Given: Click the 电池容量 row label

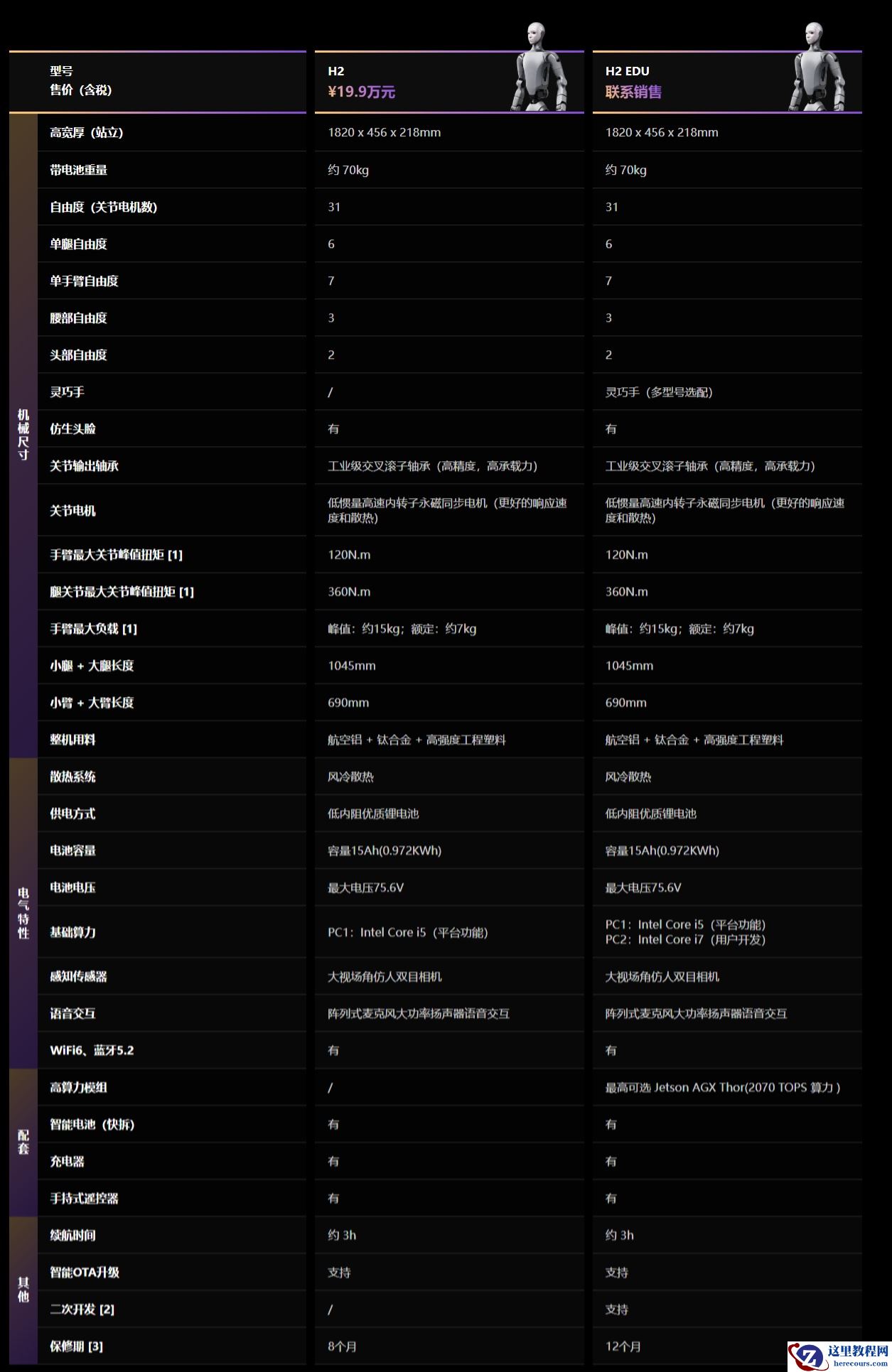Looking at the screenshot, I should pos(72,850).
